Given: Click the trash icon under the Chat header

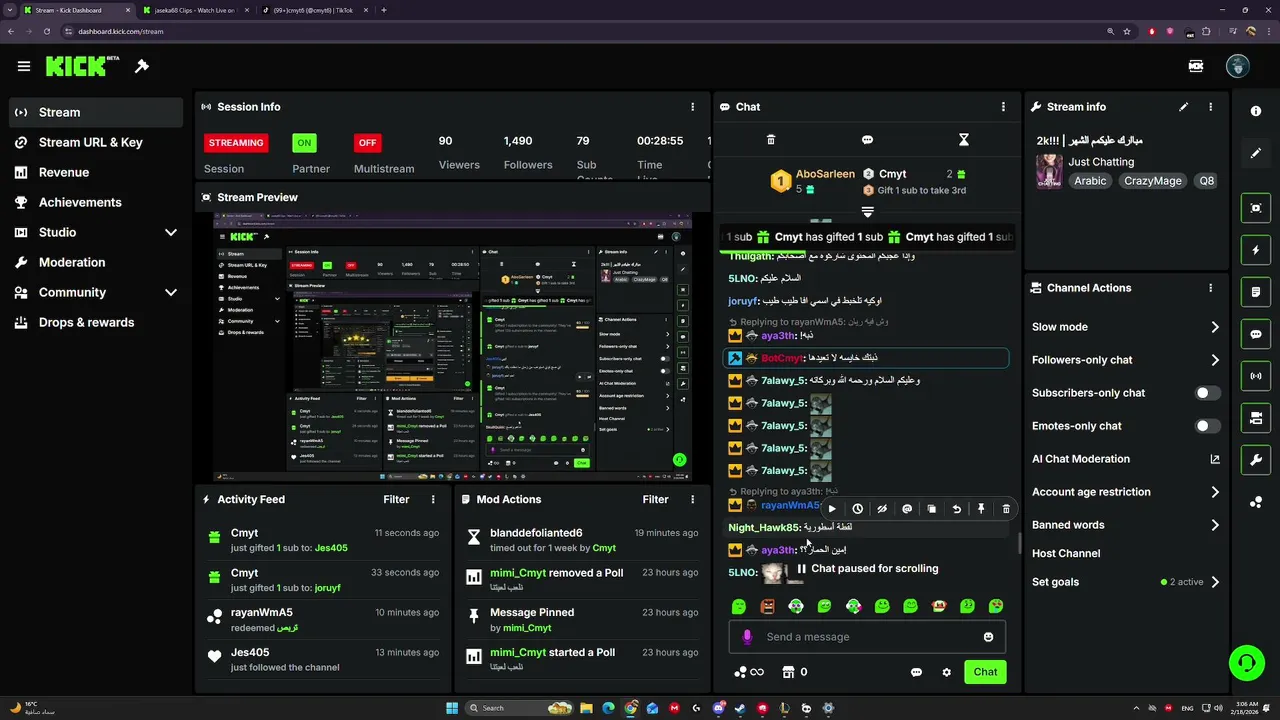Looking at the screenshot, I should click(771, 140).
